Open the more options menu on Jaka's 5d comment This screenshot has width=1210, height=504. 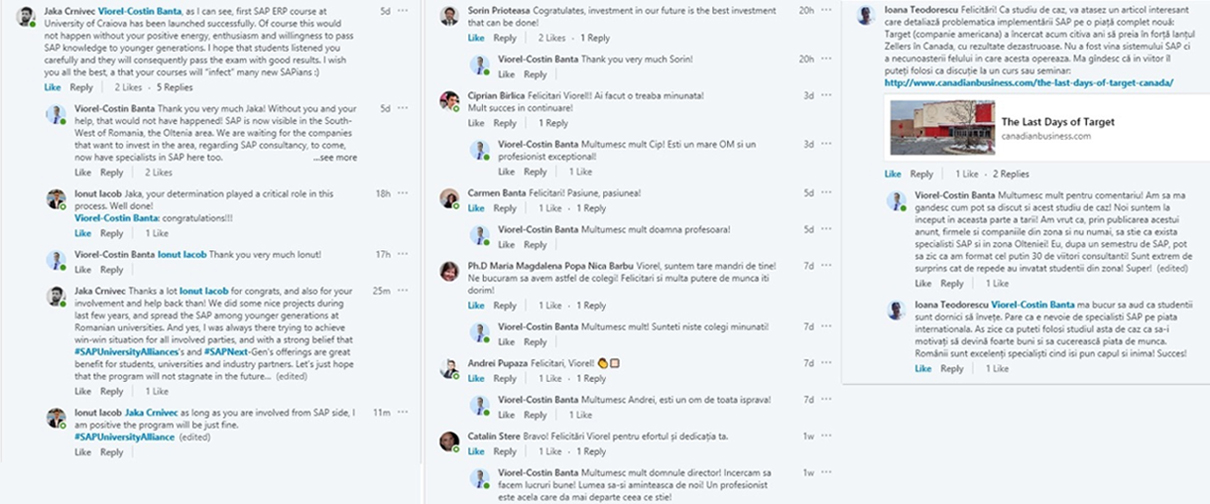click(x=403, y=10)
